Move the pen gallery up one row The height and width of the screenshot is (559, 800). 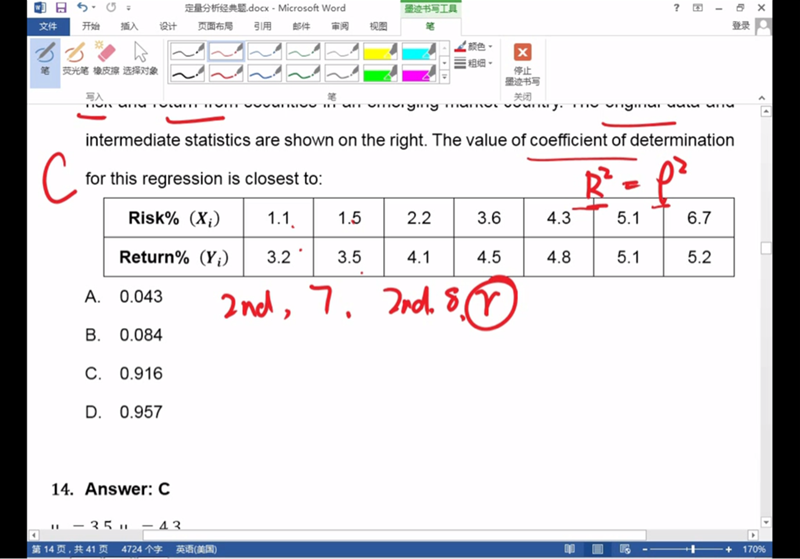tap(444, 48)
